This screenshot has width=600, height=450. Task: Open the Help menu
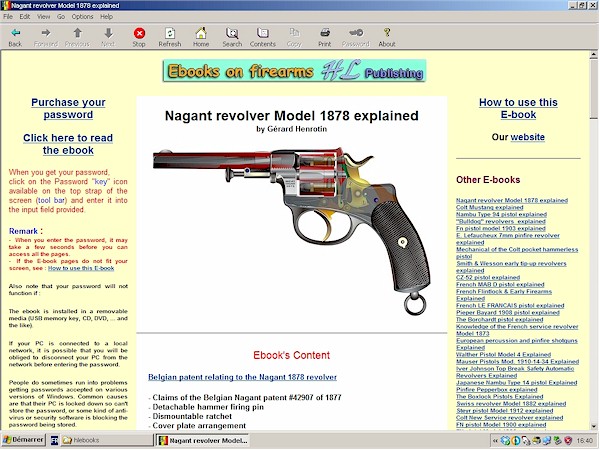tap(106, 16)
